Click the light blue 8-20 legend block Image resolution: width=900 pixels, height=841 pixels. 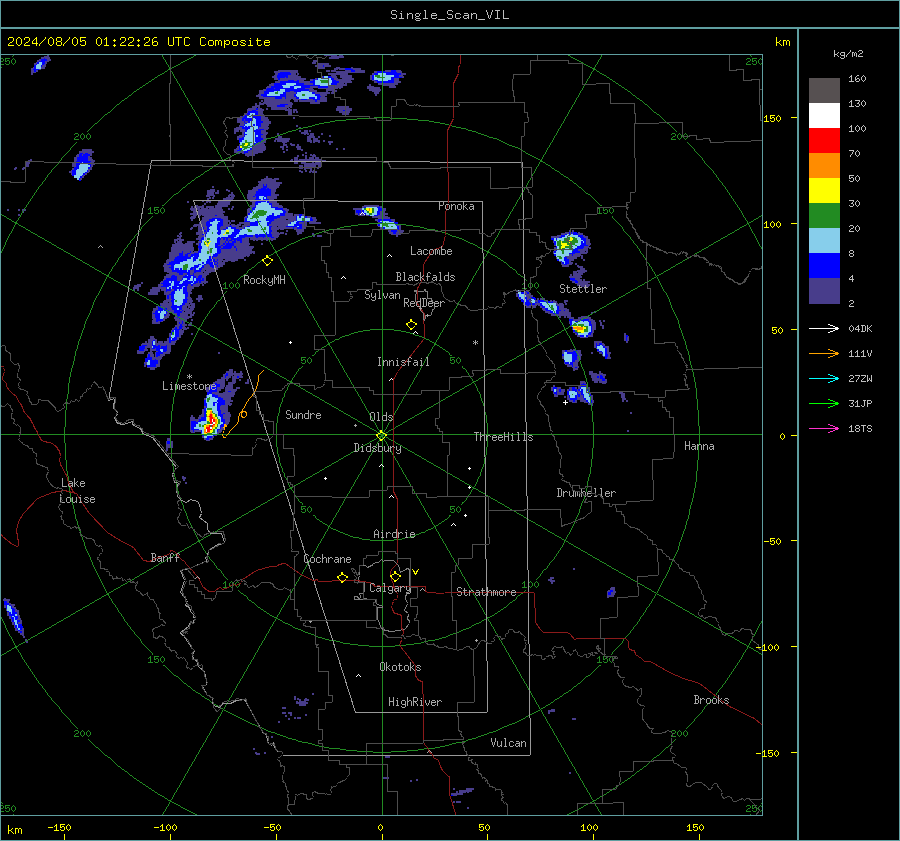pos(824,241)
